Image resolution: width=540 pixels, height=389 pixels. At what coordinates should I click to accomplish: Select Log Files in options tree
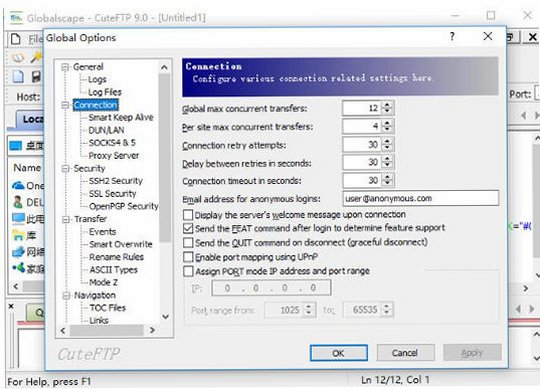[105, 92]
